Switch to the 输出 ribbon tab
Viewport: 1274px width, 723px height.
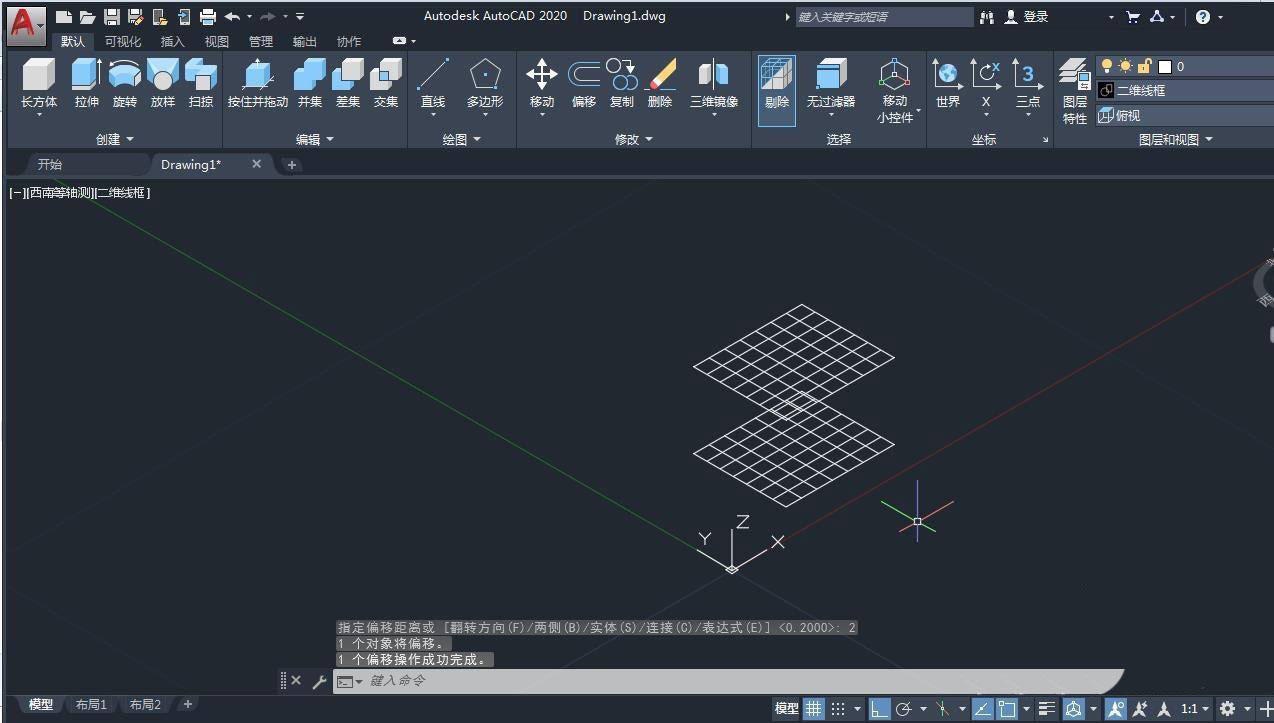305,41
